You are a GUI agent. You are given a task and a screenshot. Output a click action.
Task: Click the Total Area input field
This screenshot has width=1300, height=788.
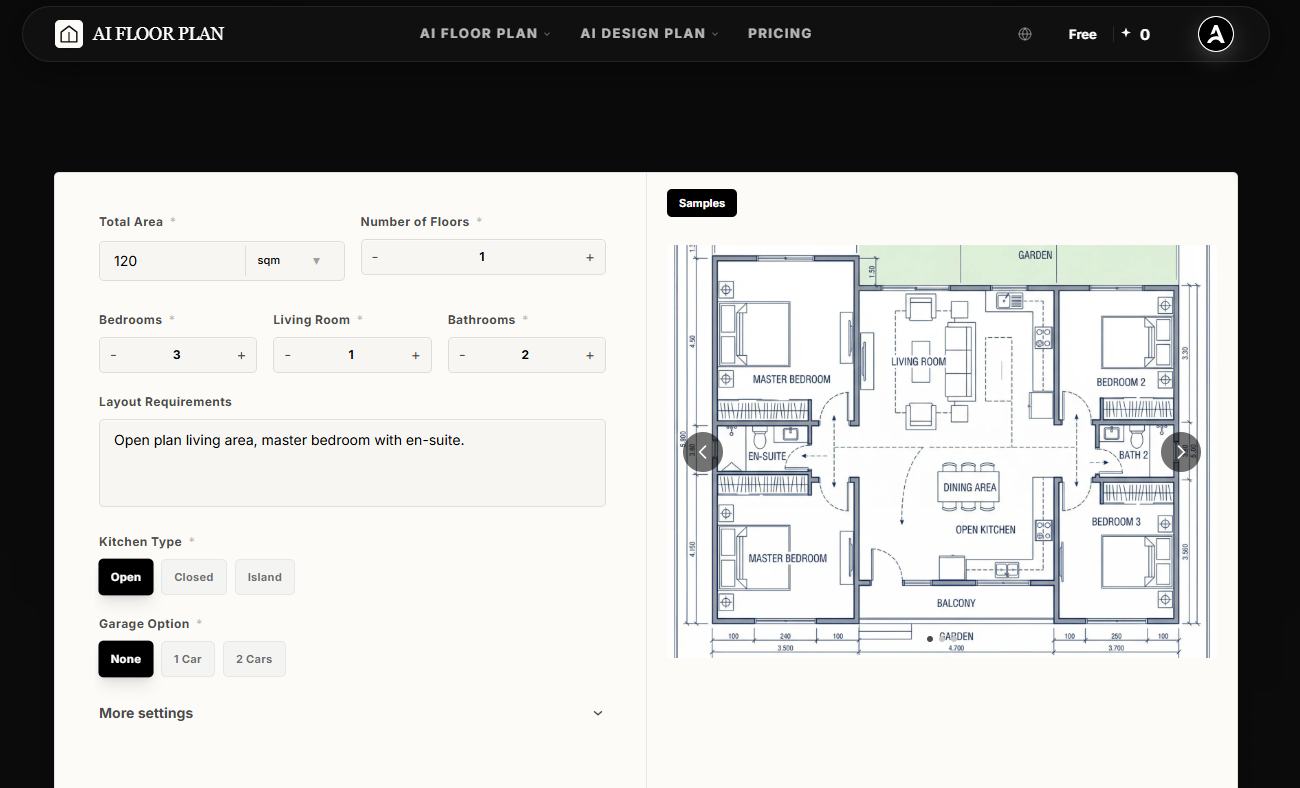(x=172, y=260)
